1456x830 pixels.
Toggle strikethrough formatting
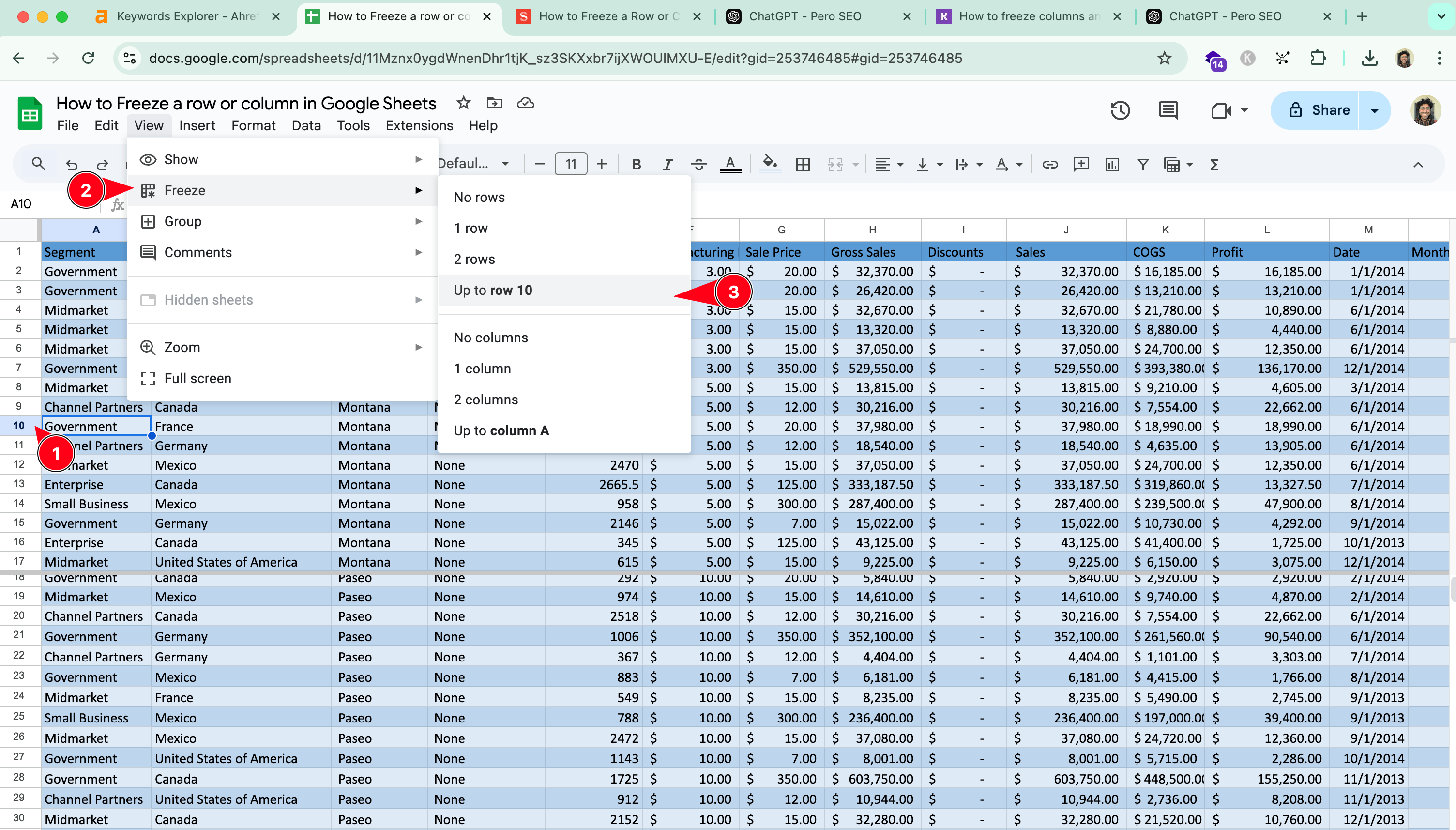pos(698,164)
